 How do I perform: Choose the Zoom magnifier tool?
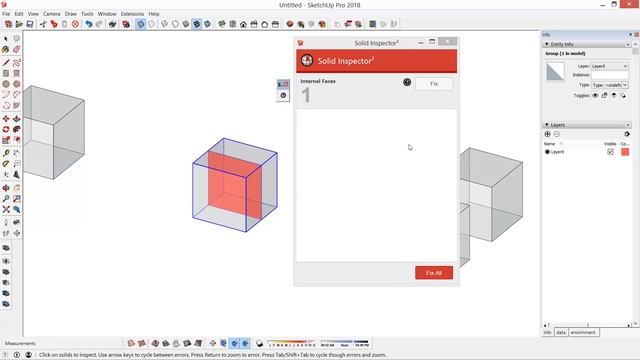coord(6,198)
